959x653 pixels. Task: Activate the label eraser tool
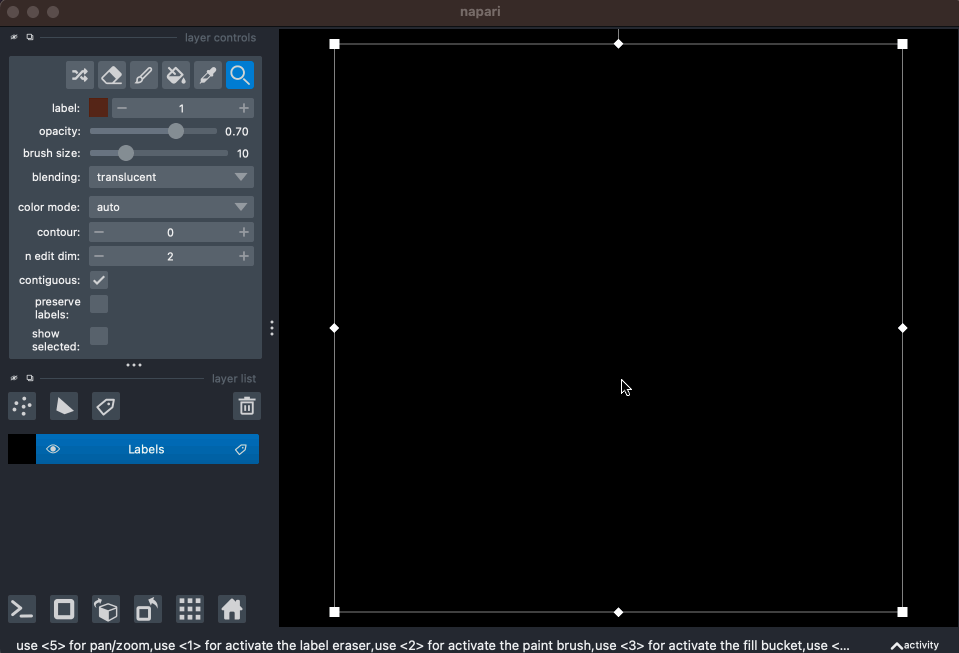(x=111, y=75)
